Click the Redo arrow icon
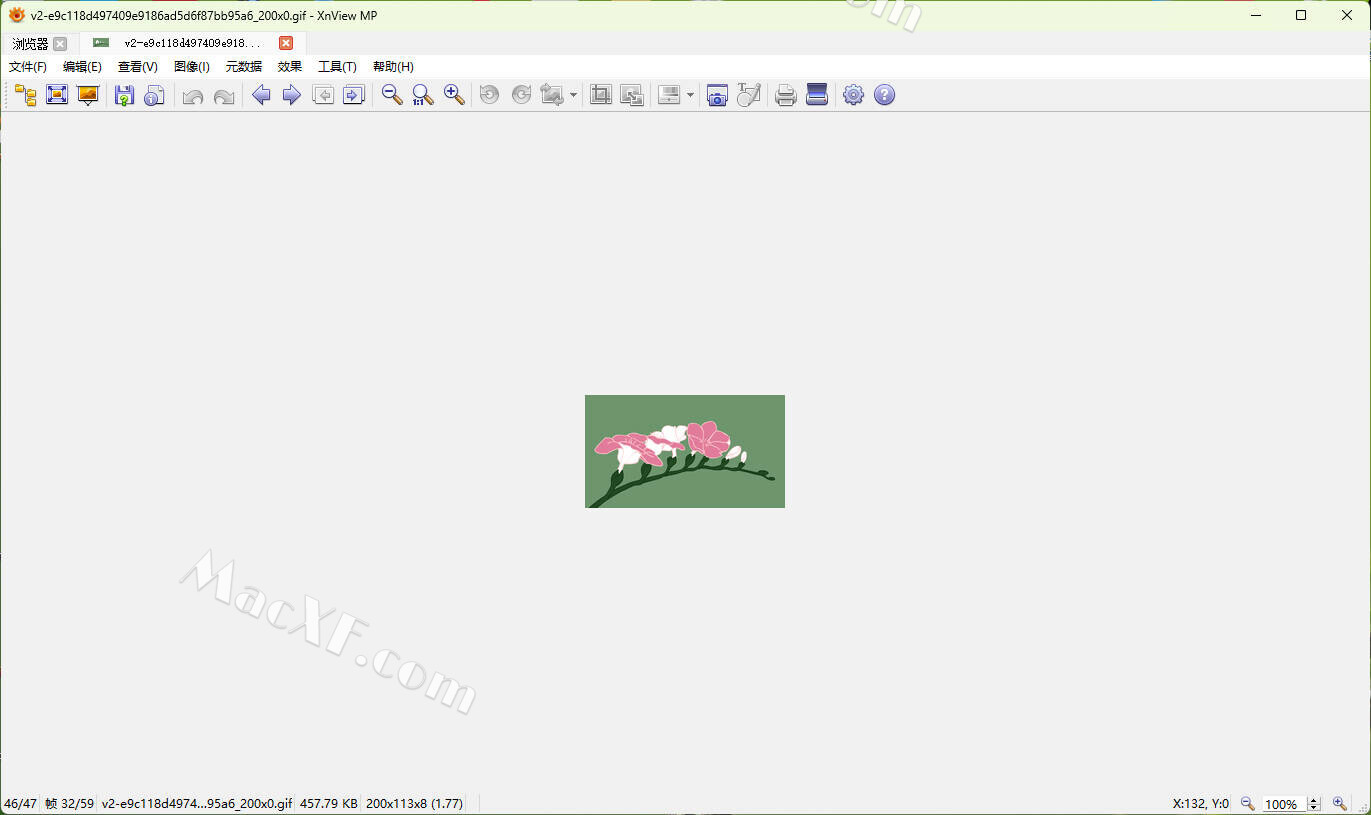The image size is (1371, 815). point(224,96)
